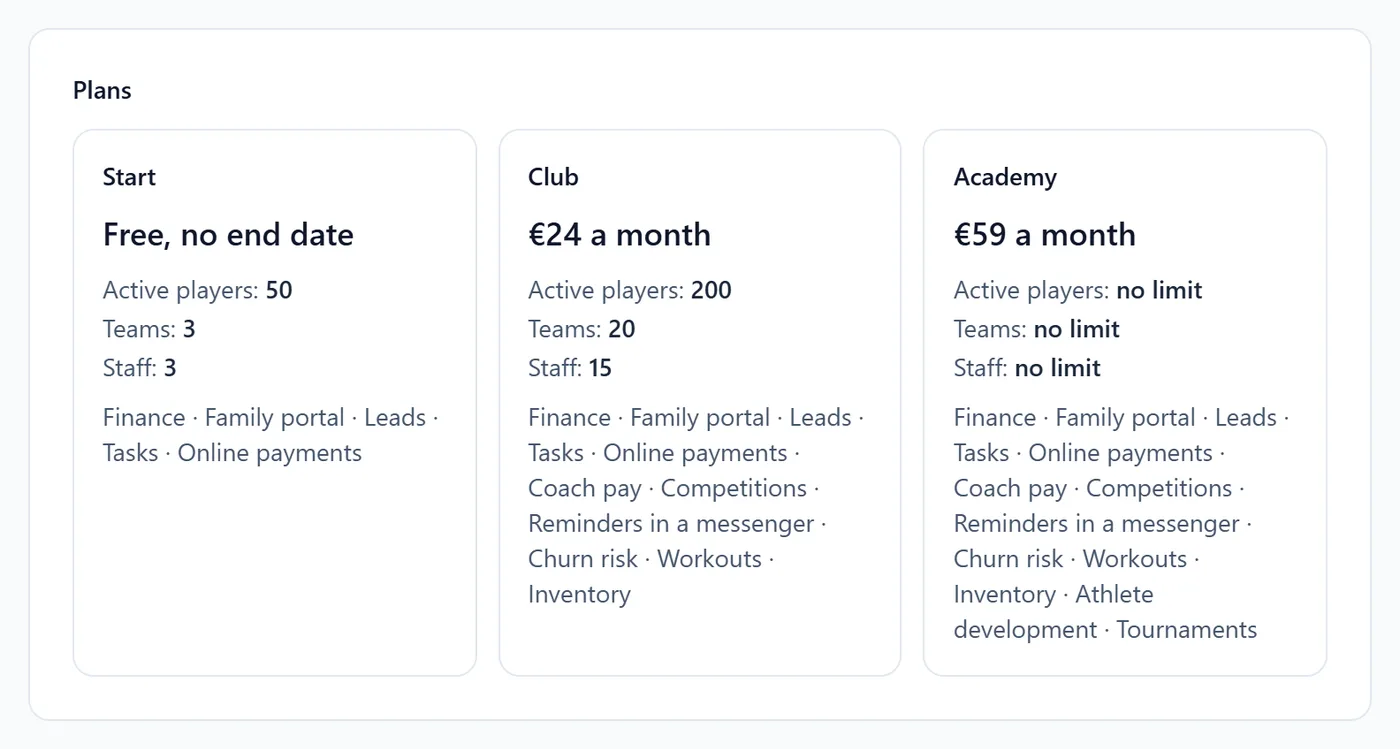Click Online payments in the Start plan features

[270, 453]
